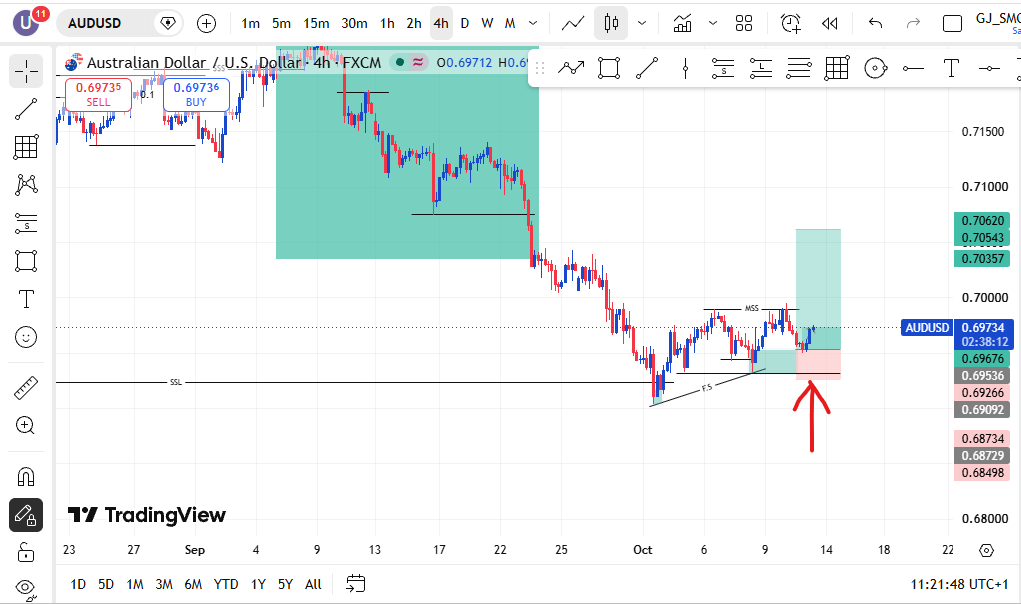Open the emoji icons tool

tap(26, 337)
